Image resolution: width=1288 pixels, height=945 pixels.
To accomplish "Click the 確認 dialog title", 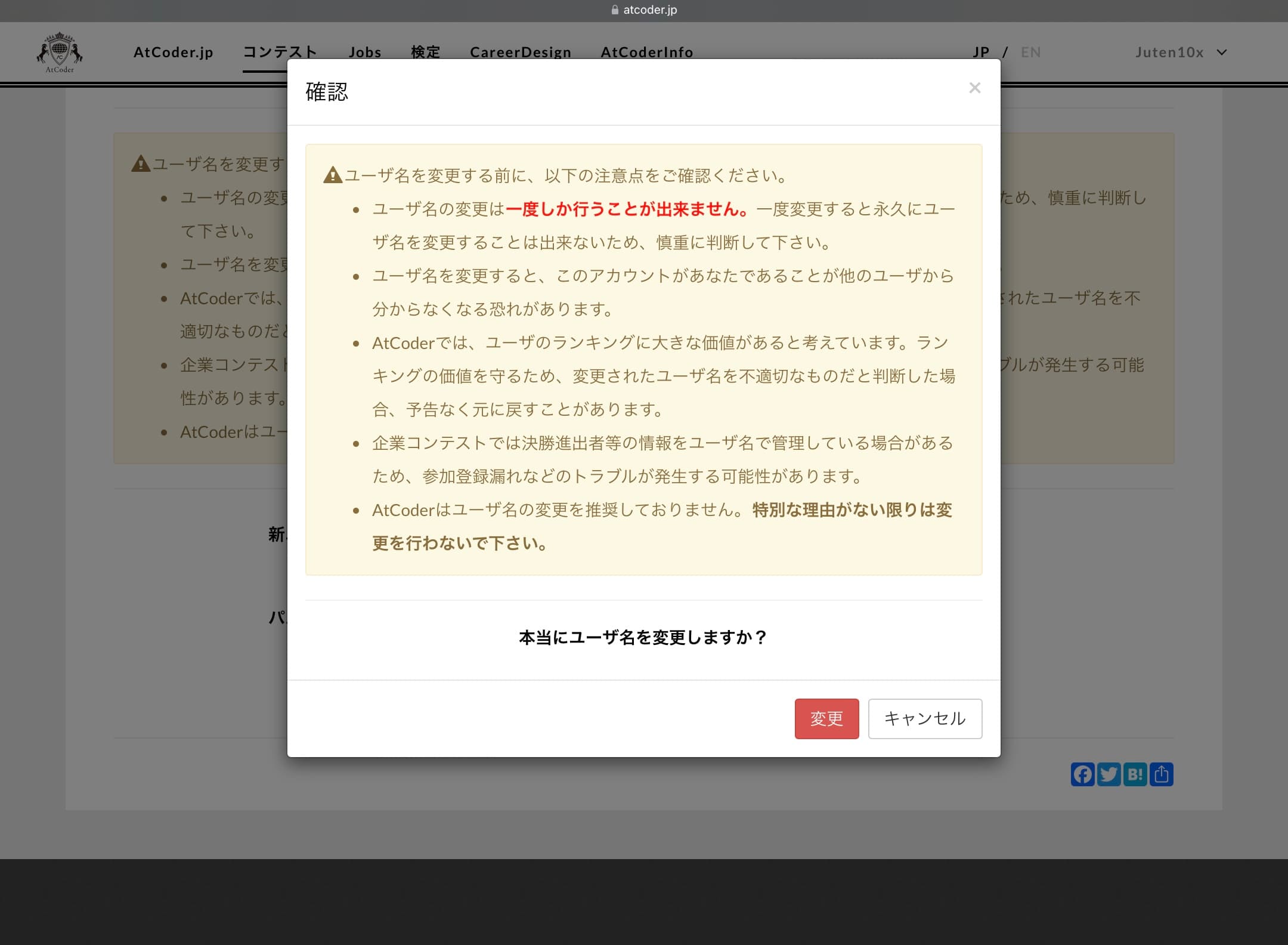I will 327,92.
